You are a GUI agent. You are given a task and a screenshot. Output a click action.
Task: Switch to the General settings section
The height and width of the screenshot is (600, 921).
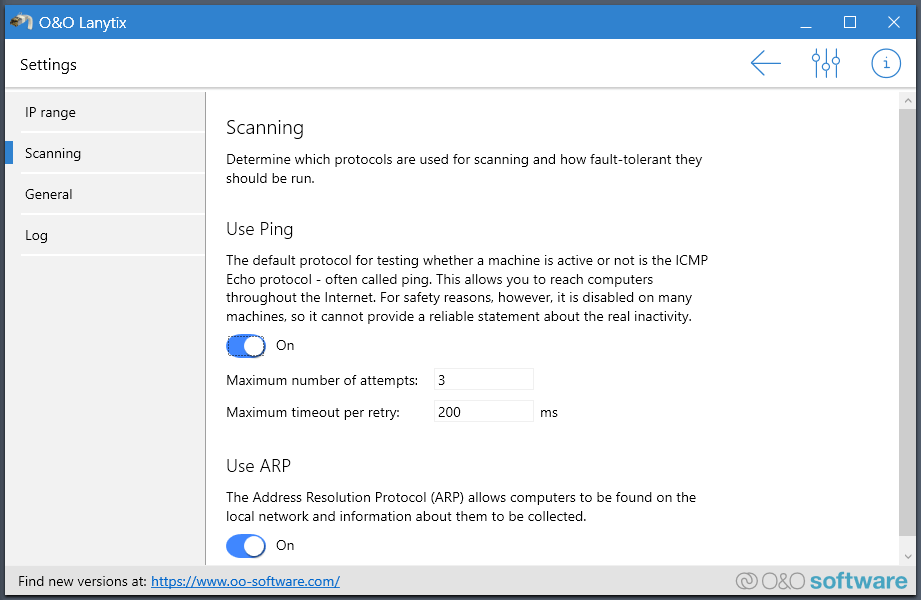pyautogui.click(x=112, y=195)
